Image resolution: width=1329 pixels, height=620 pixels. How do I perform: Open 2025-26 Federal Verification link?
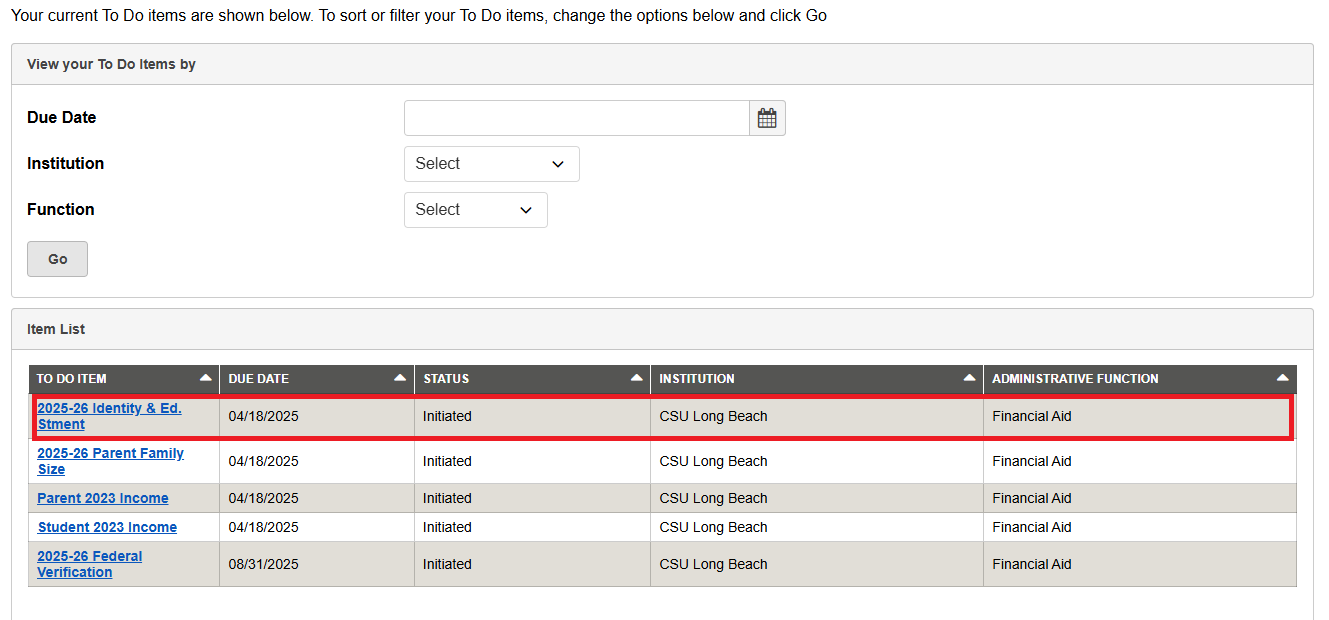click(89, 564)
